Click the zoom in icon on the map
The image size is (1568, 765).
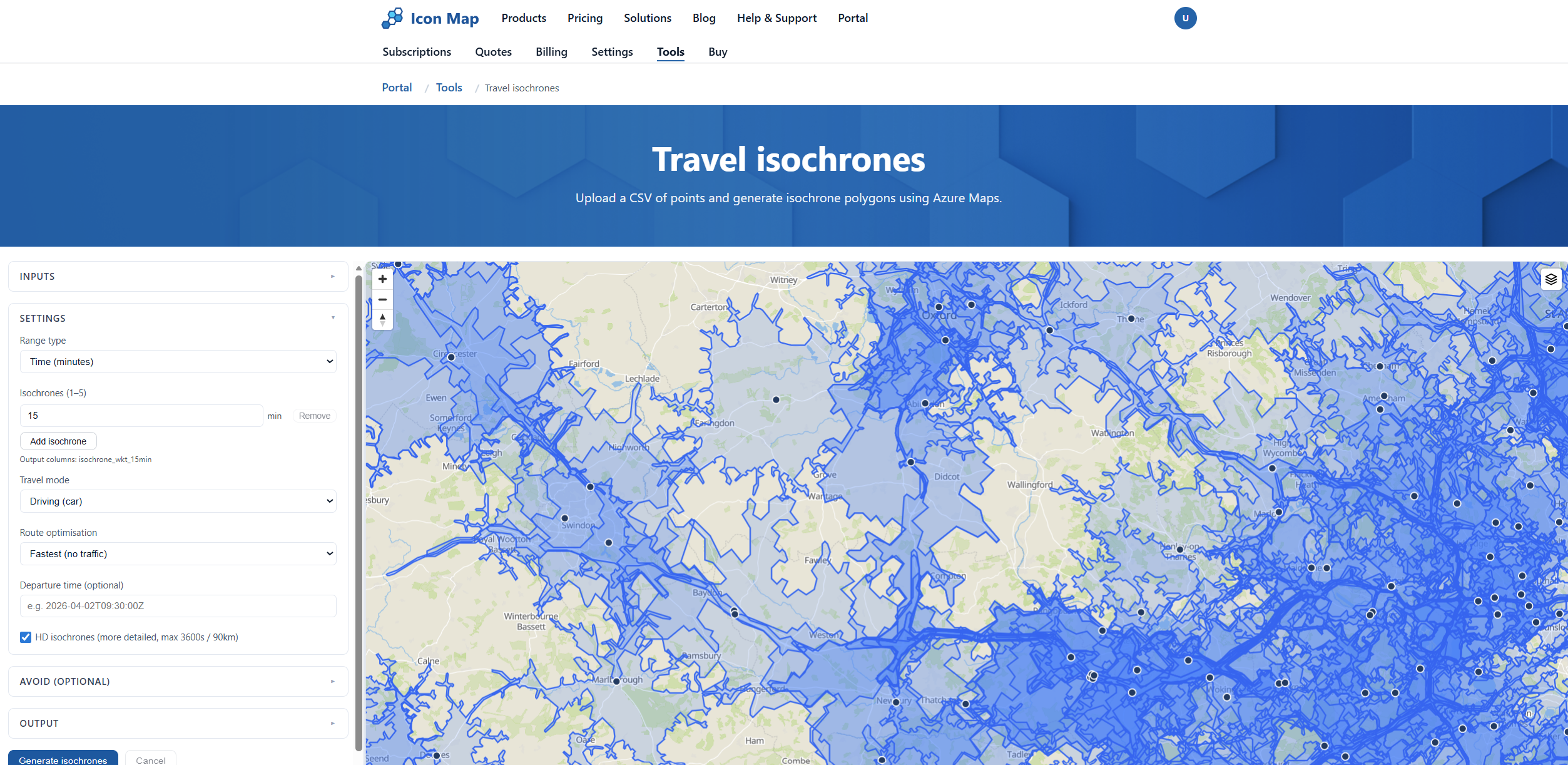pyautogui.click(x=382, y=279)
